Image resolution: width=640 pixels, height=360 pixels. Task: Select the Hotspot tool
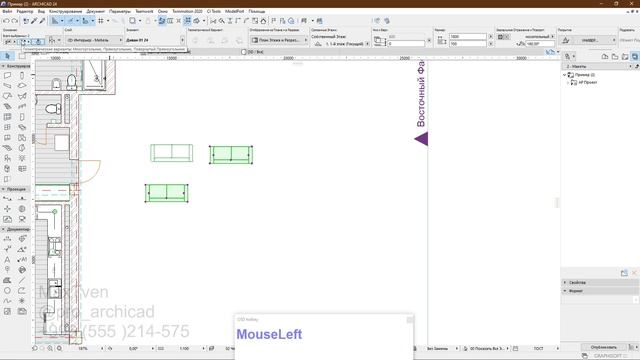(x=22, y=301)
